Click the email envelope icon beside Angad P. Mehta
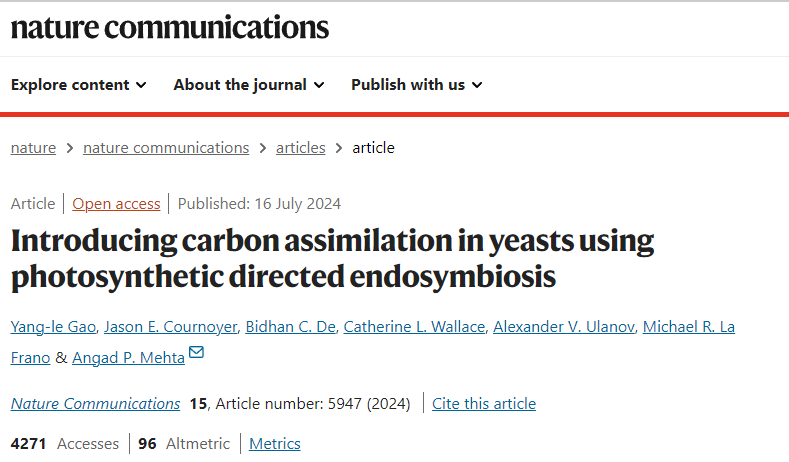The image size is (789, 462). coord(197,353)
